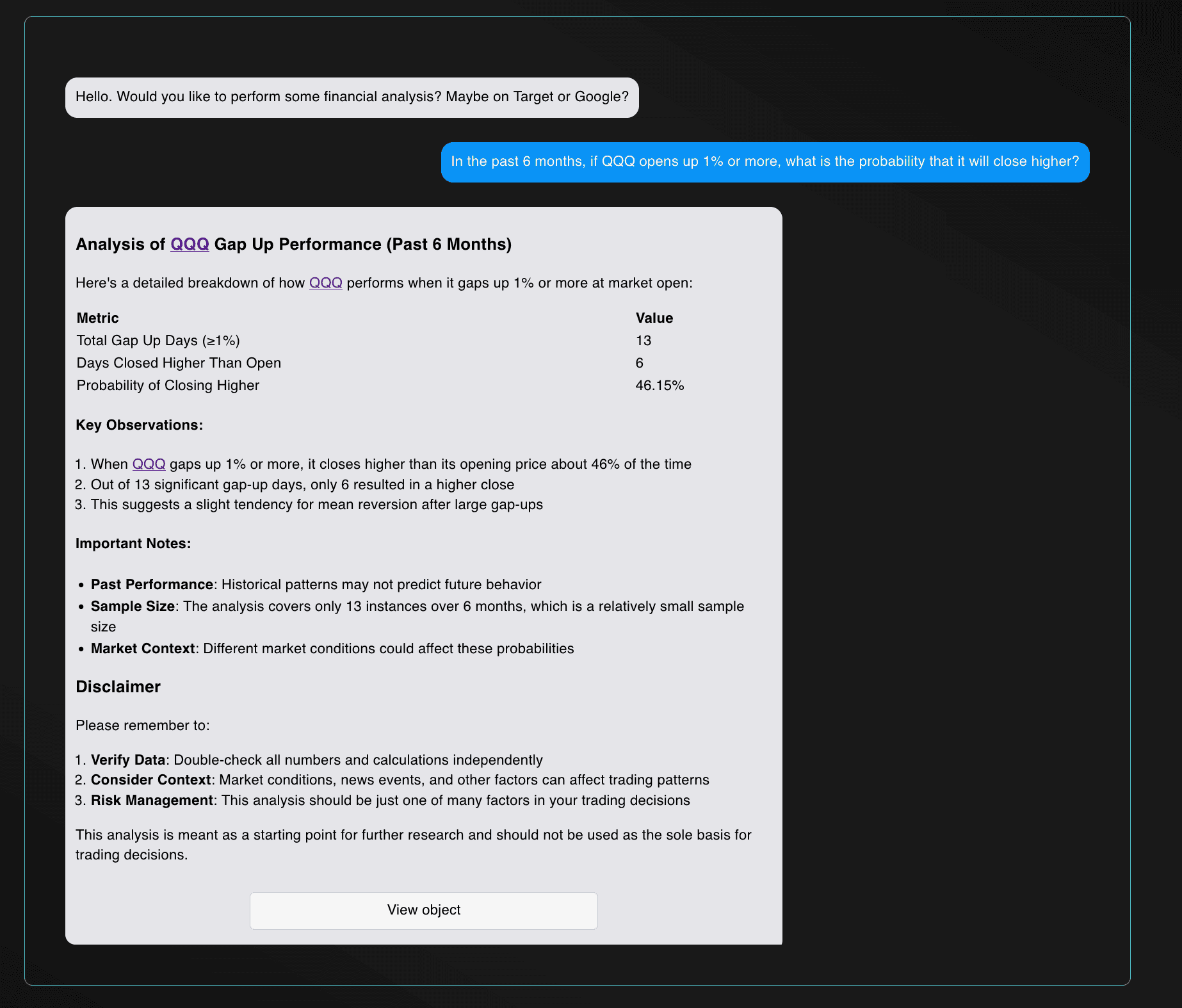Image resolution: width=1182 pixels, height=1008 pixels.
Task: Click the 'Please remember to:' line
Action: coord(143,726)
